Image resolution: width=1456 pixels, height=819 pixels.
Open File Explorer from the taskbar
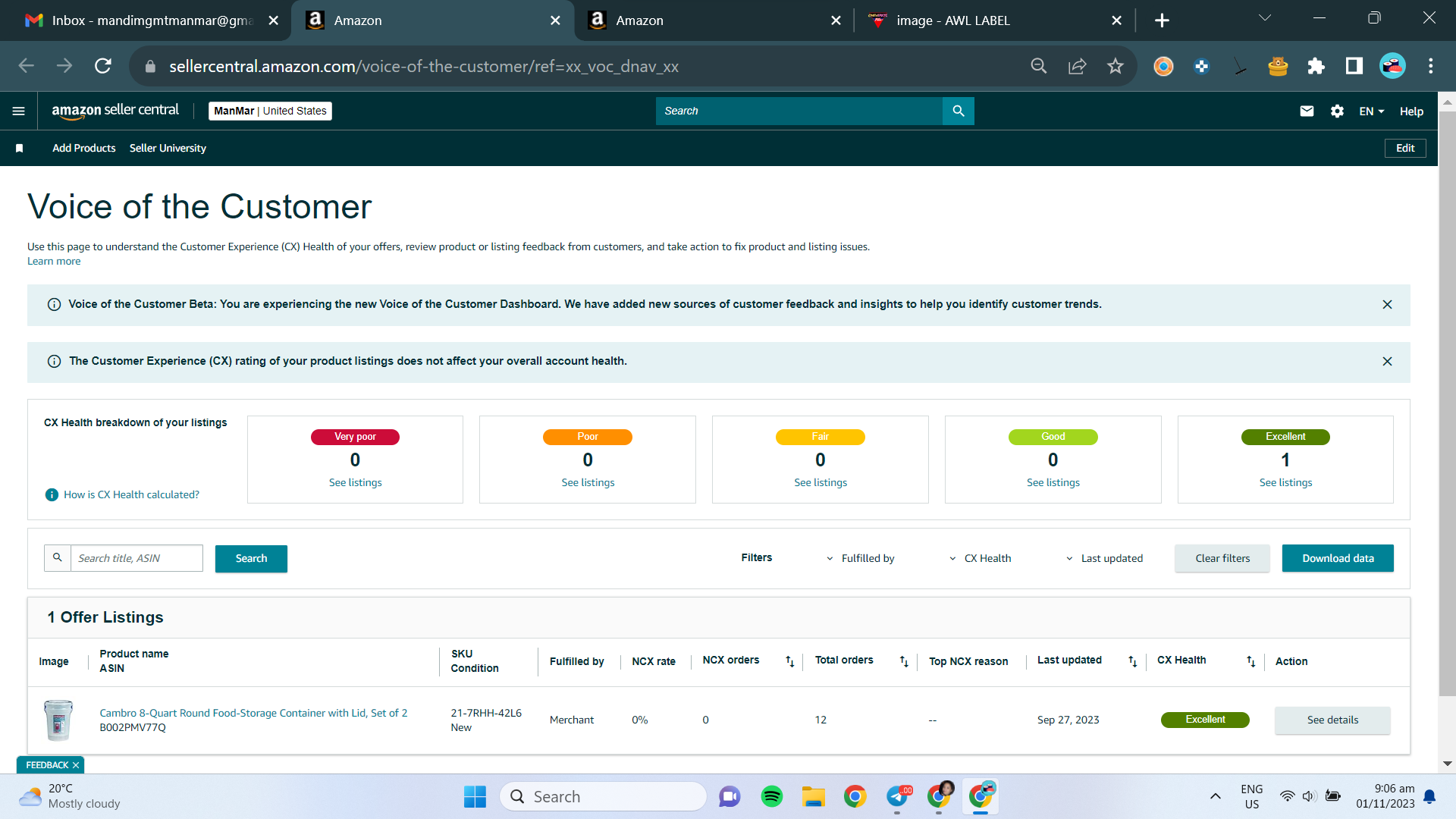813,797
